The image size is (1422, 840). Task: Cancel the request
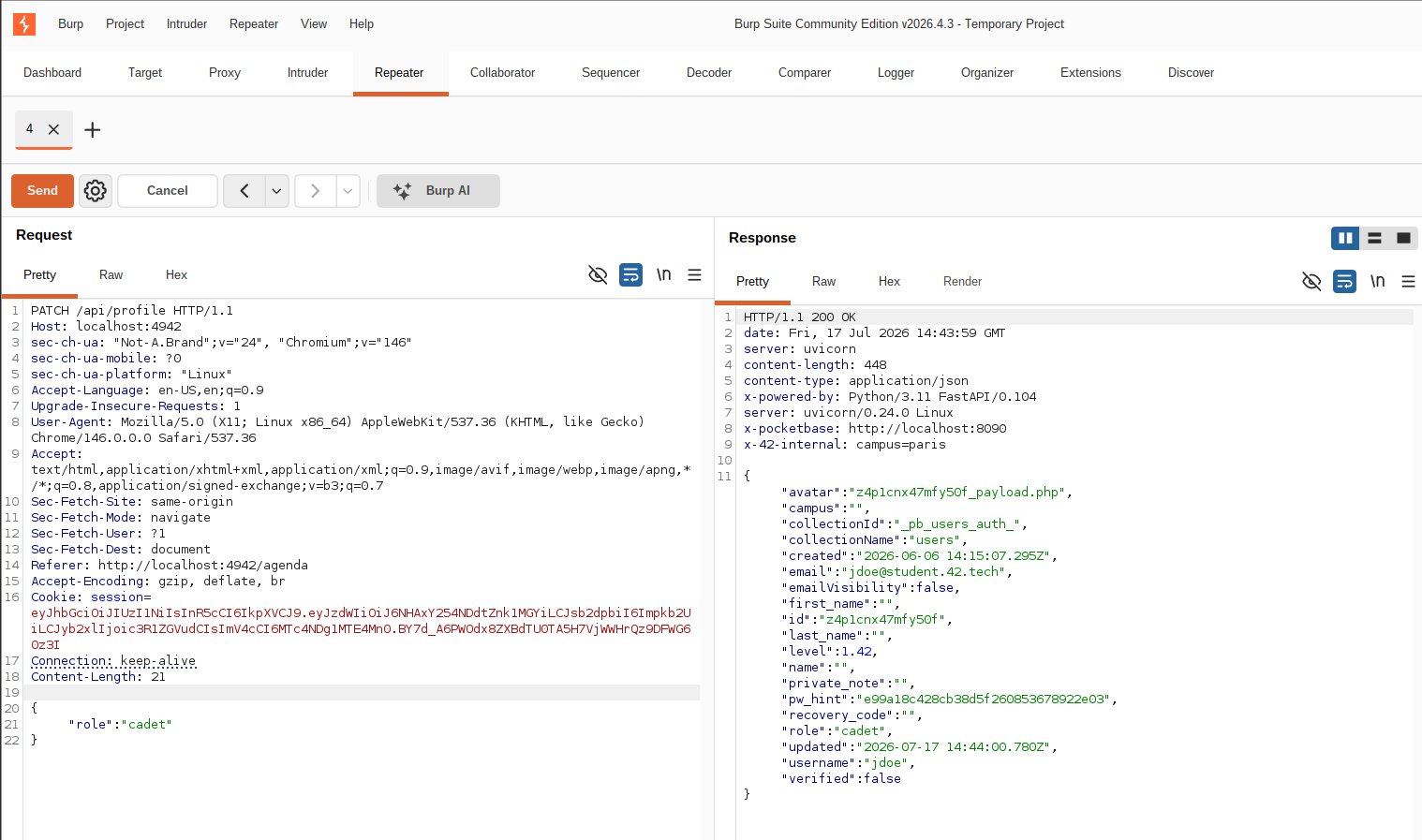(x=168, y=191)
